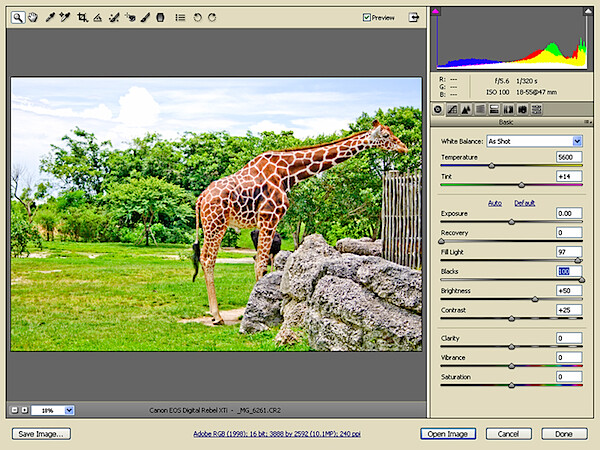Viewport: 600px width, 450px height.
Task: Toggle shadow clipping warning in histogram
Action: pos(435,11)
